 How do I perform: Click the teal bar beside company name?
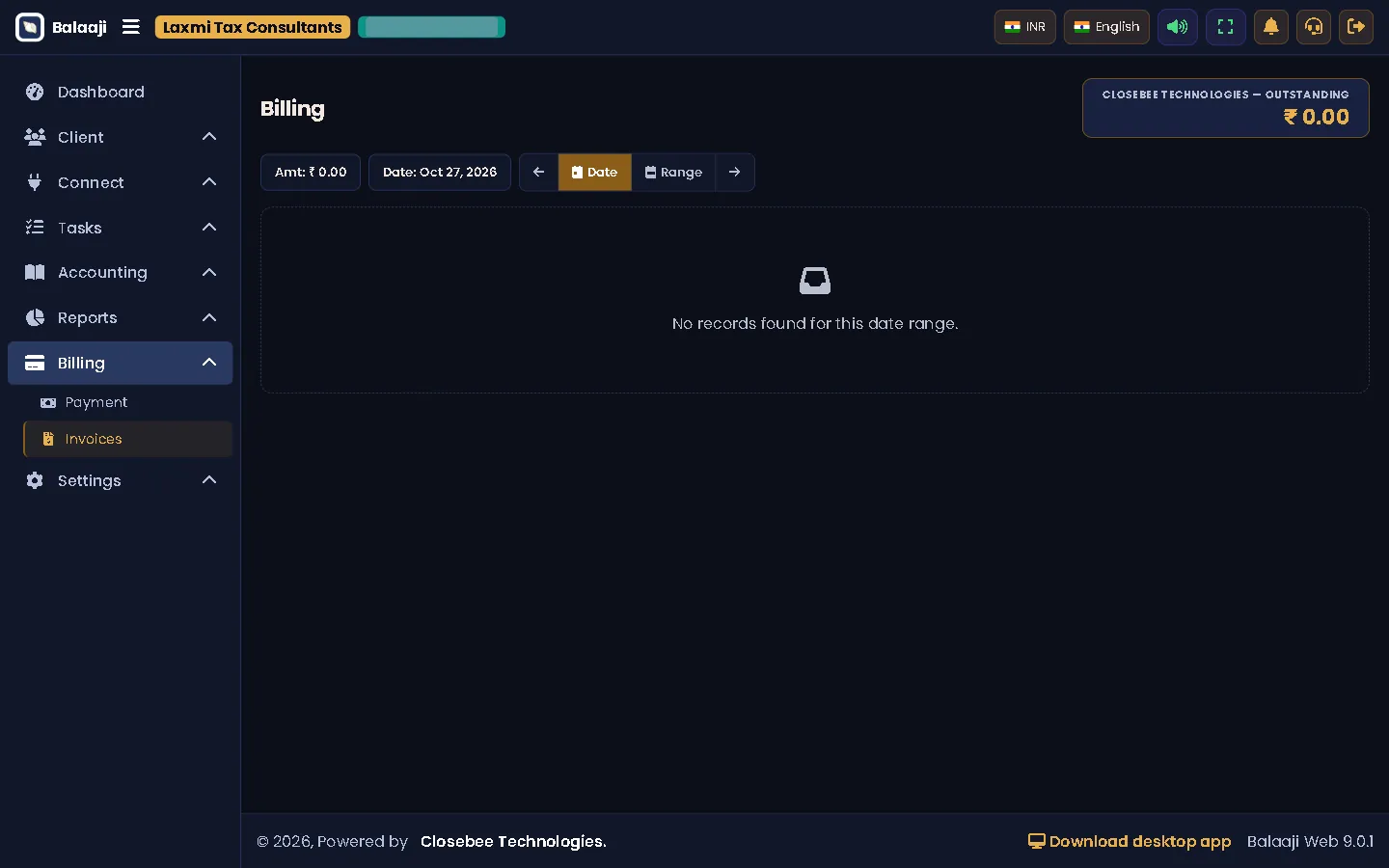point(431,27)
